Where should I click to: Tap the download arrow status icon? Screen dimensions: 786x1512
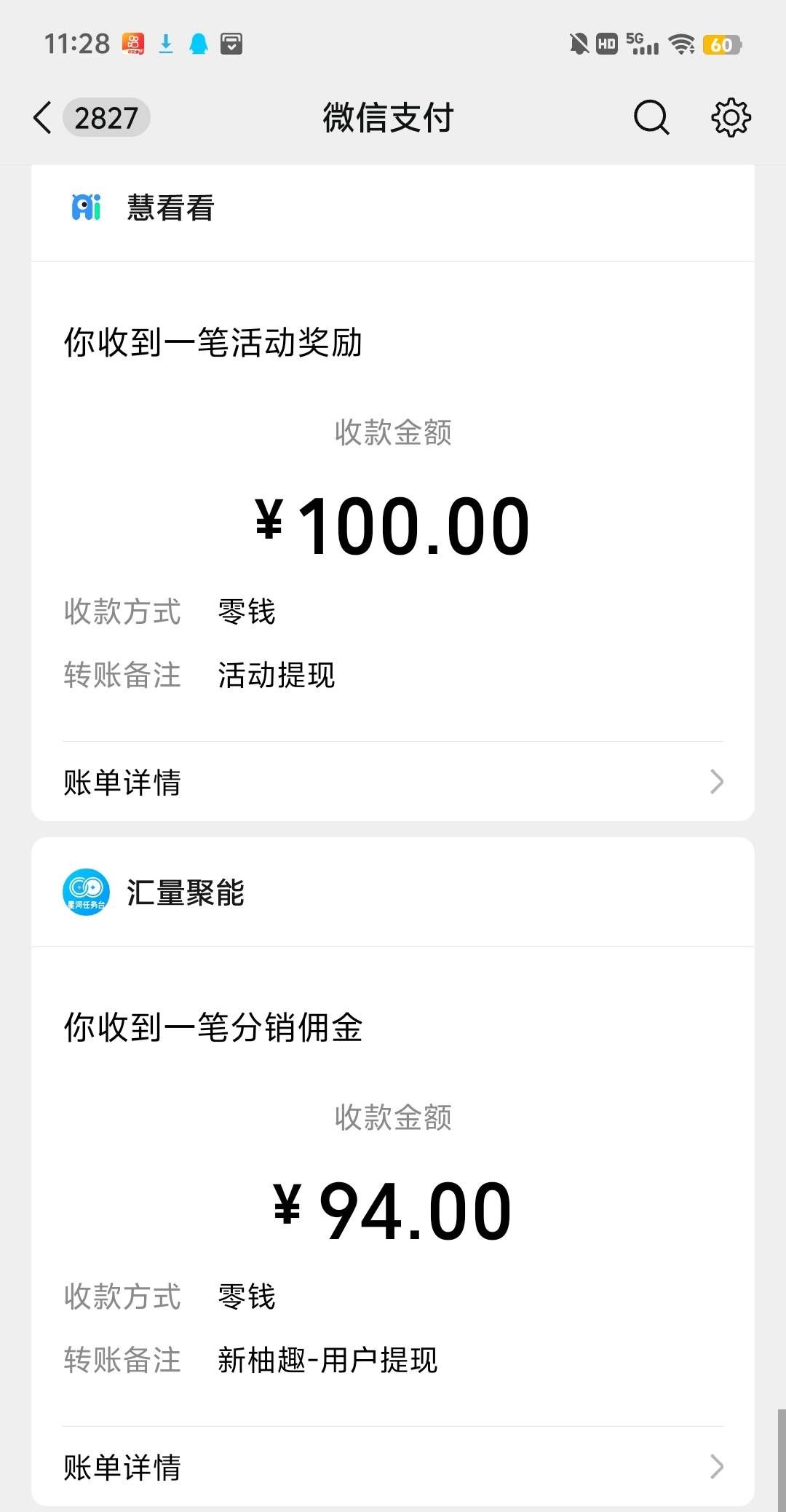pyautogui.click(x=166, y=44)
